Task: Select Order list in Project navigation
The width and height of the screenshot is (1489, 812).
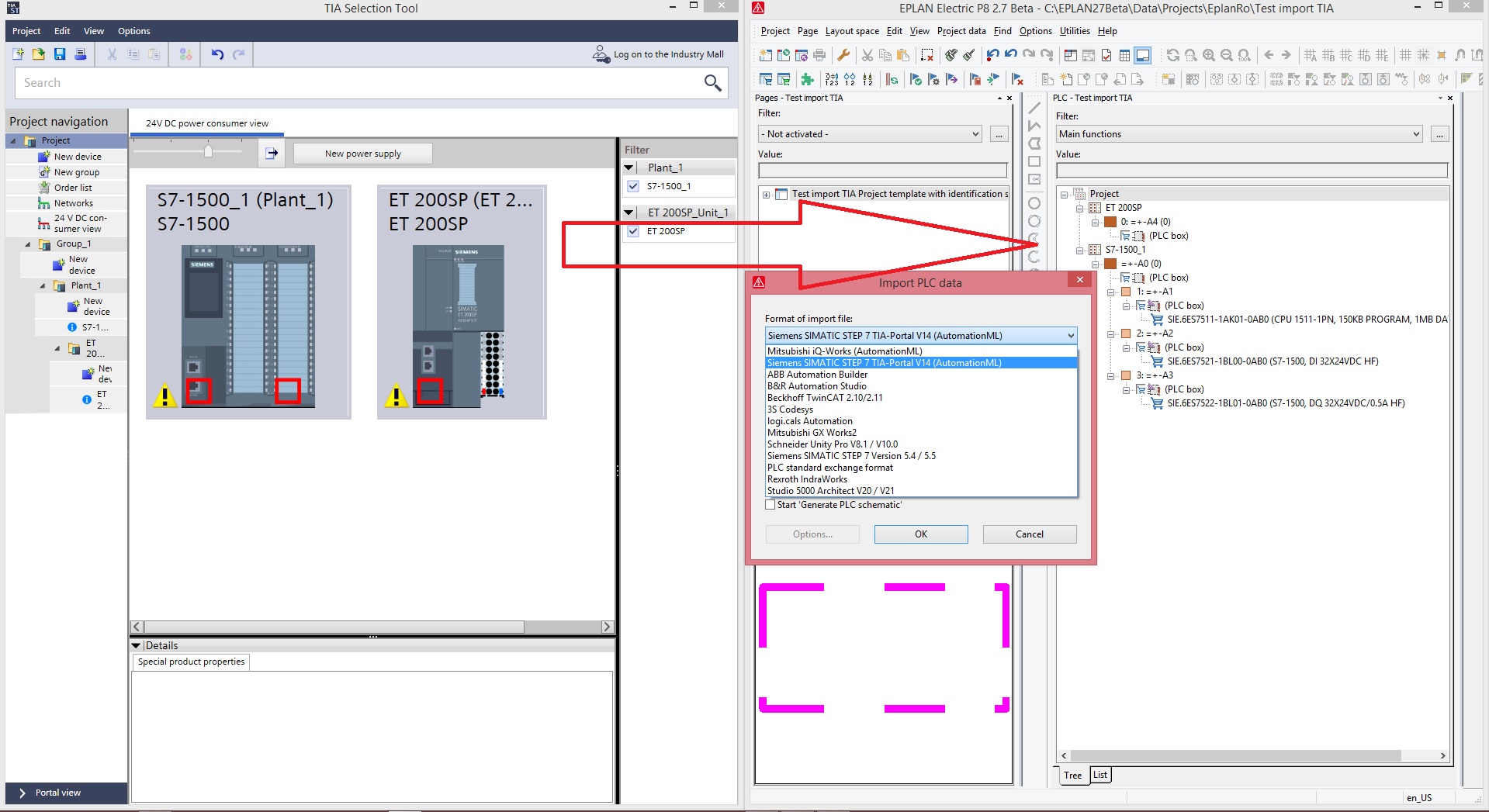Action: pos(73,188)
